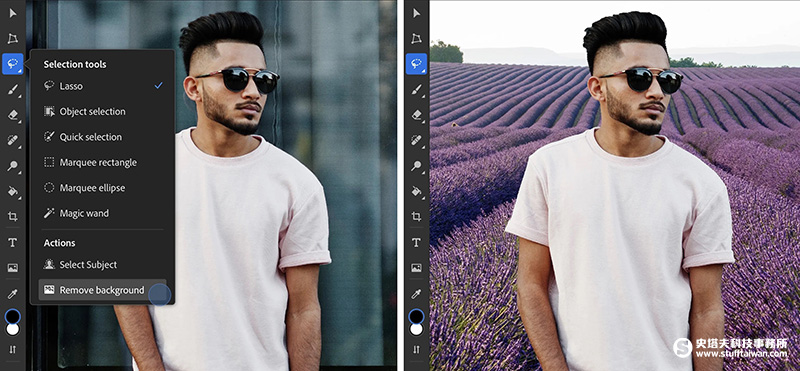Select the Crop tool beside the lavender photo
Viewport: 800px width, 371px height.
pyautogui.click(x=416, y=216)
